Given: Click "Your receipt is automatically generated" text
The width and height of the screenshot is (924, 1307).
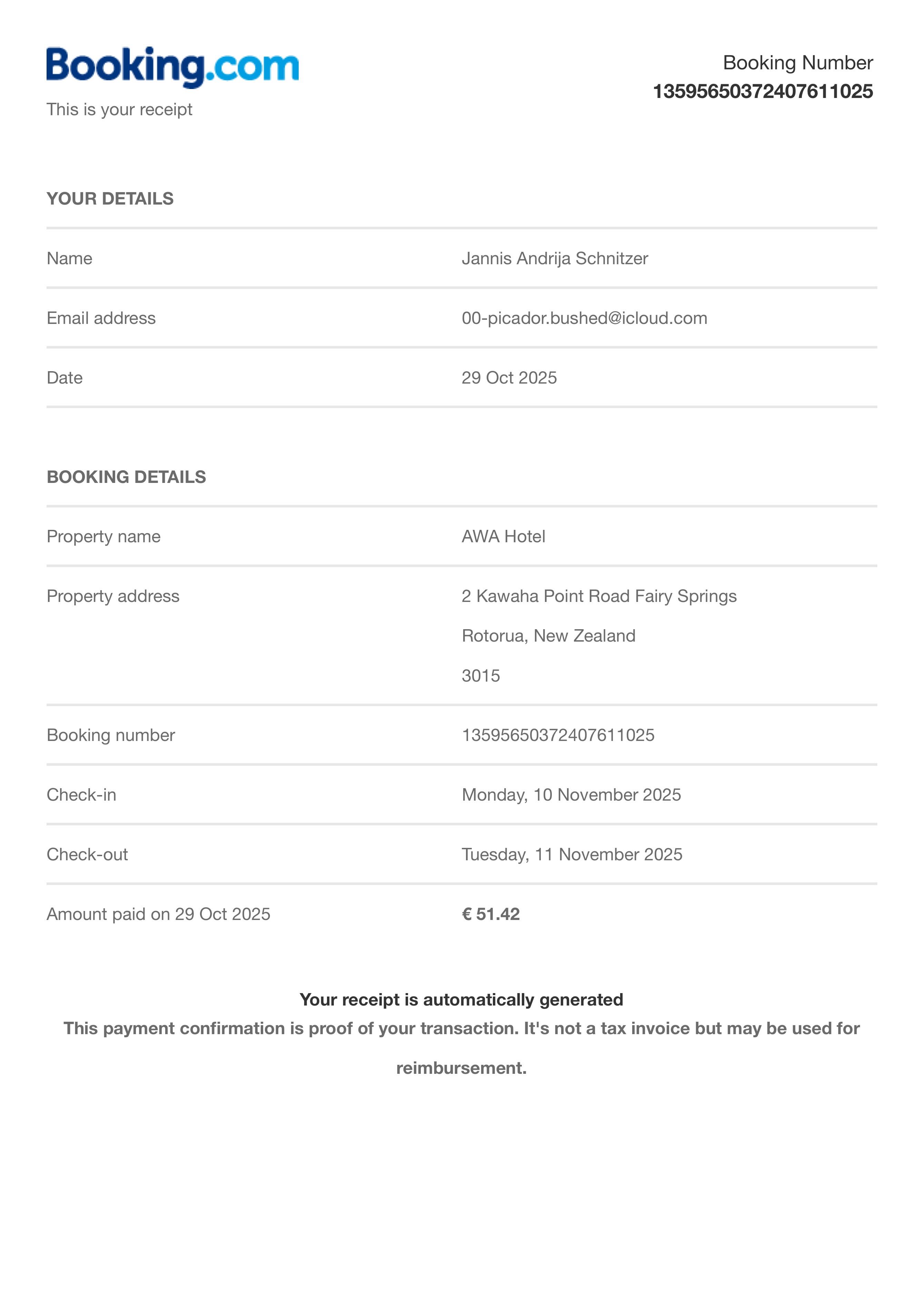Looking at the screenshot, I should (x=461, y=1000).
